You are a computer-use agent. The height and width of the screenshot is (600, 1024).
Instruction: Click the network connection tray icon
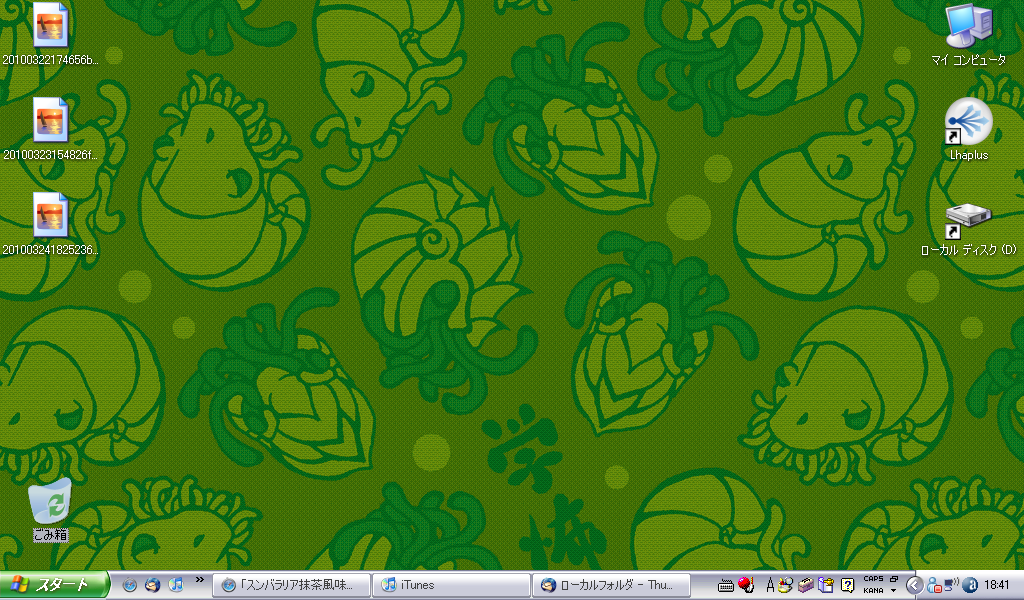coord(952,584)
